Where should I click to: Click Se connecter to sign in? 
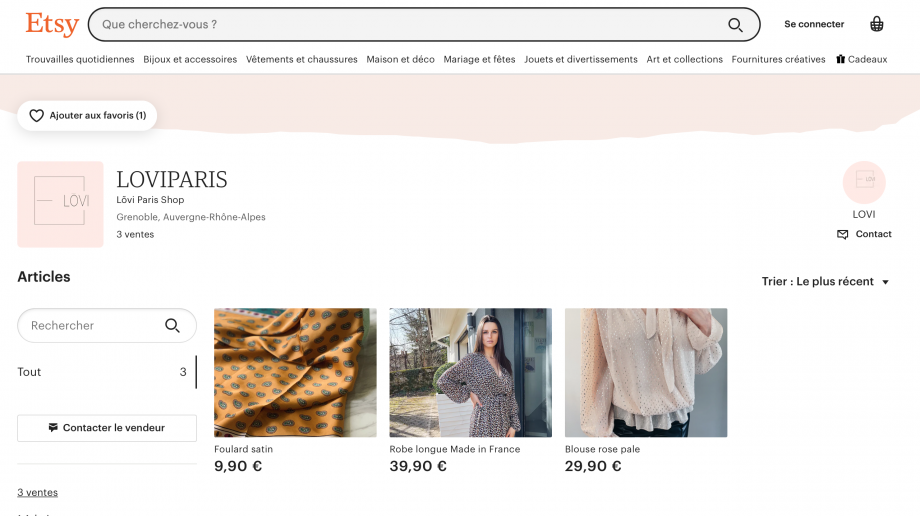[814, 24]
